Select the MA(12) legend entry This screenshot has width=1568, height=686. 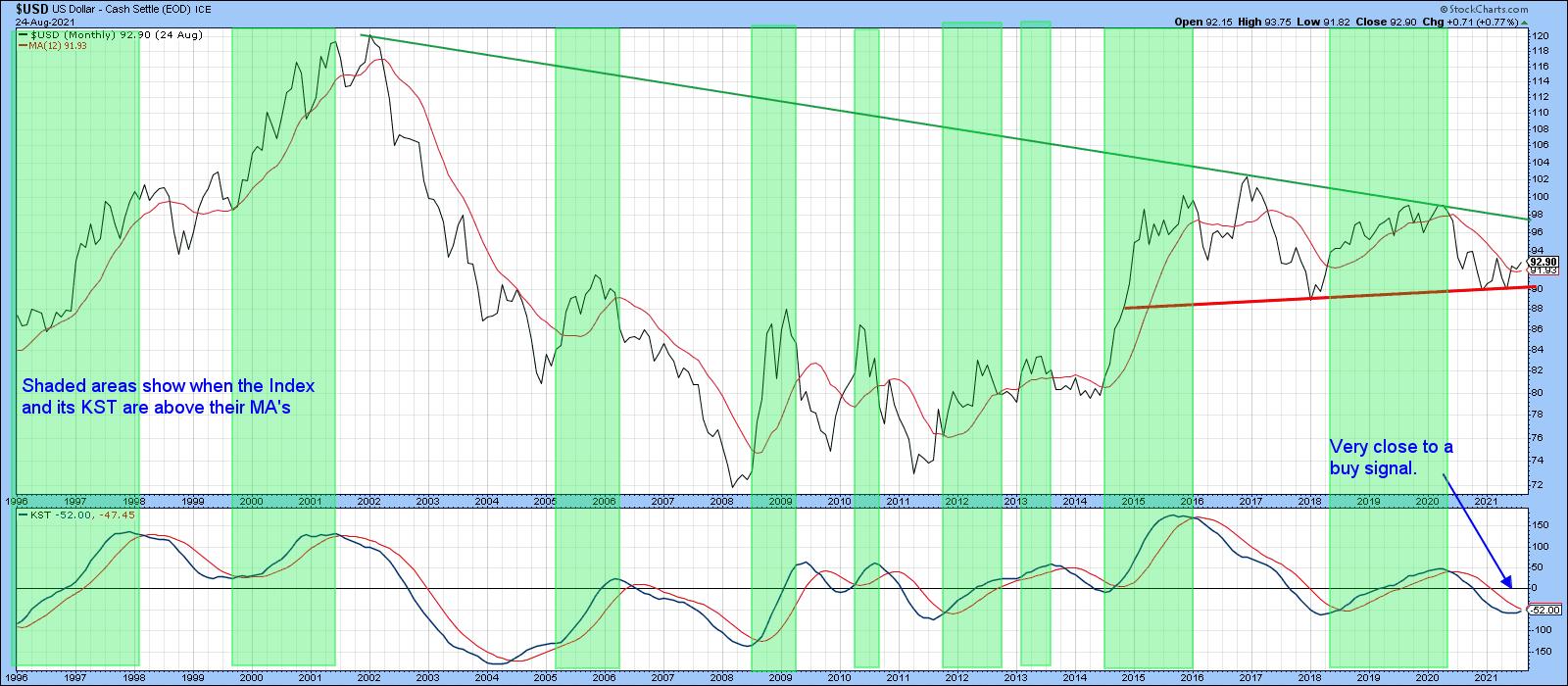[53, 45]
